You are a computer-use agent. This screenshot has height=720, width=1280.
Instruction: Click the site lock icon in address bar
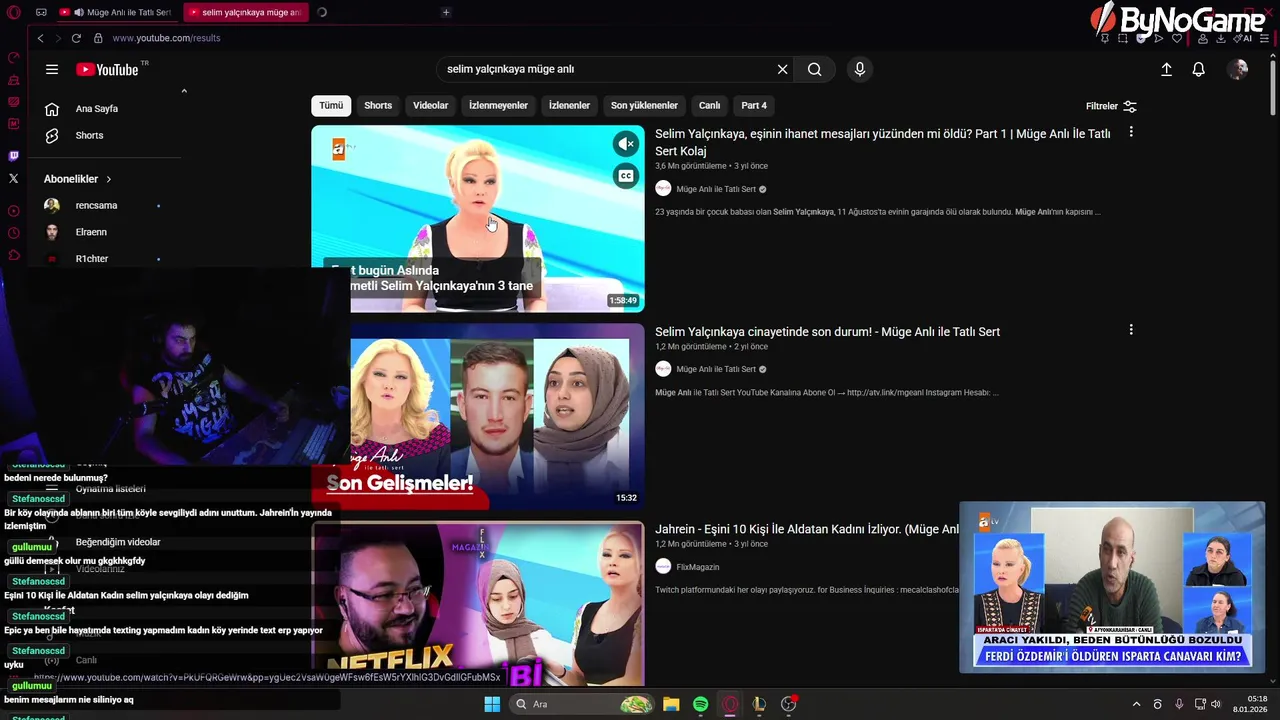[x=98, y=38]
